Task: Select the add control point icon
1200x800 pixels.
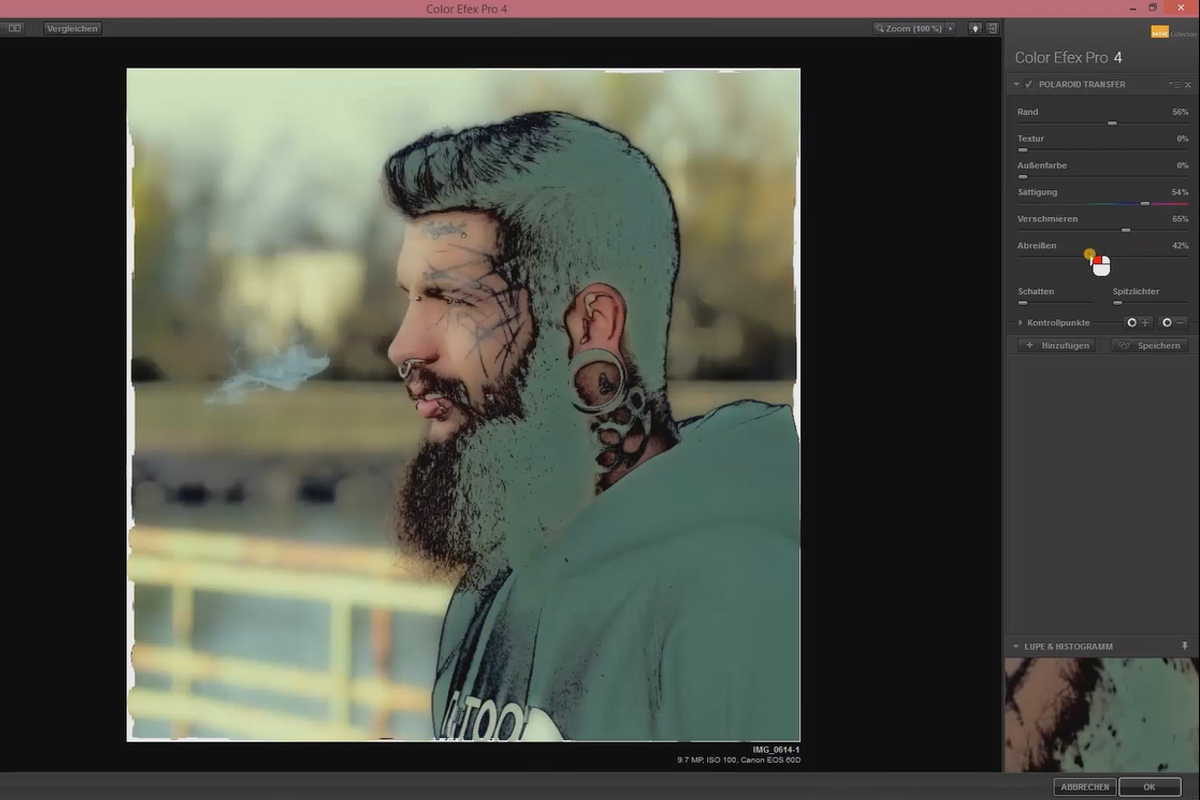Action: click(1138, 322)
